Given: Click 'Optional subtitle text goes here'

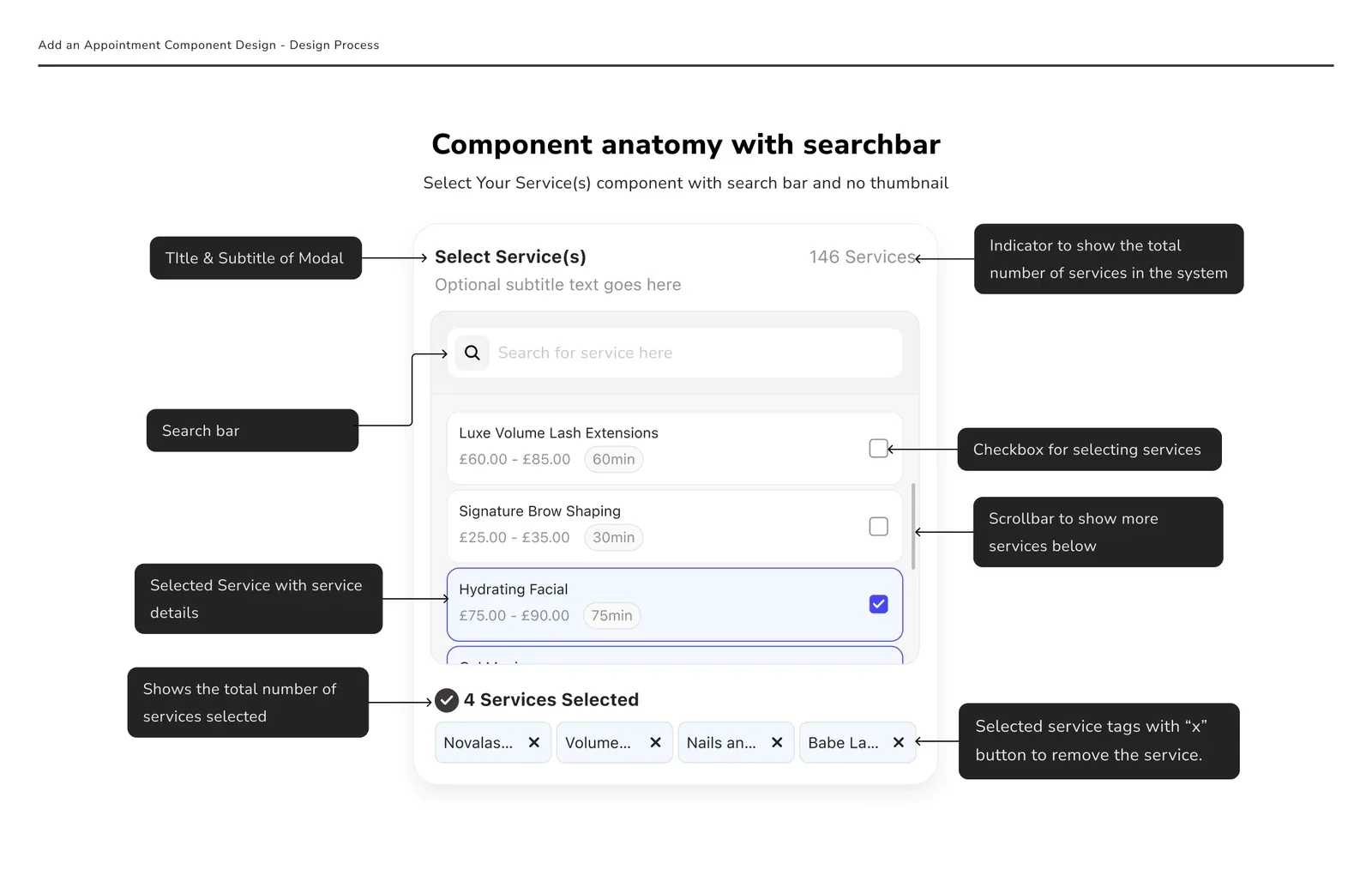Looking at the screenshot, I should tap(557, 285).
